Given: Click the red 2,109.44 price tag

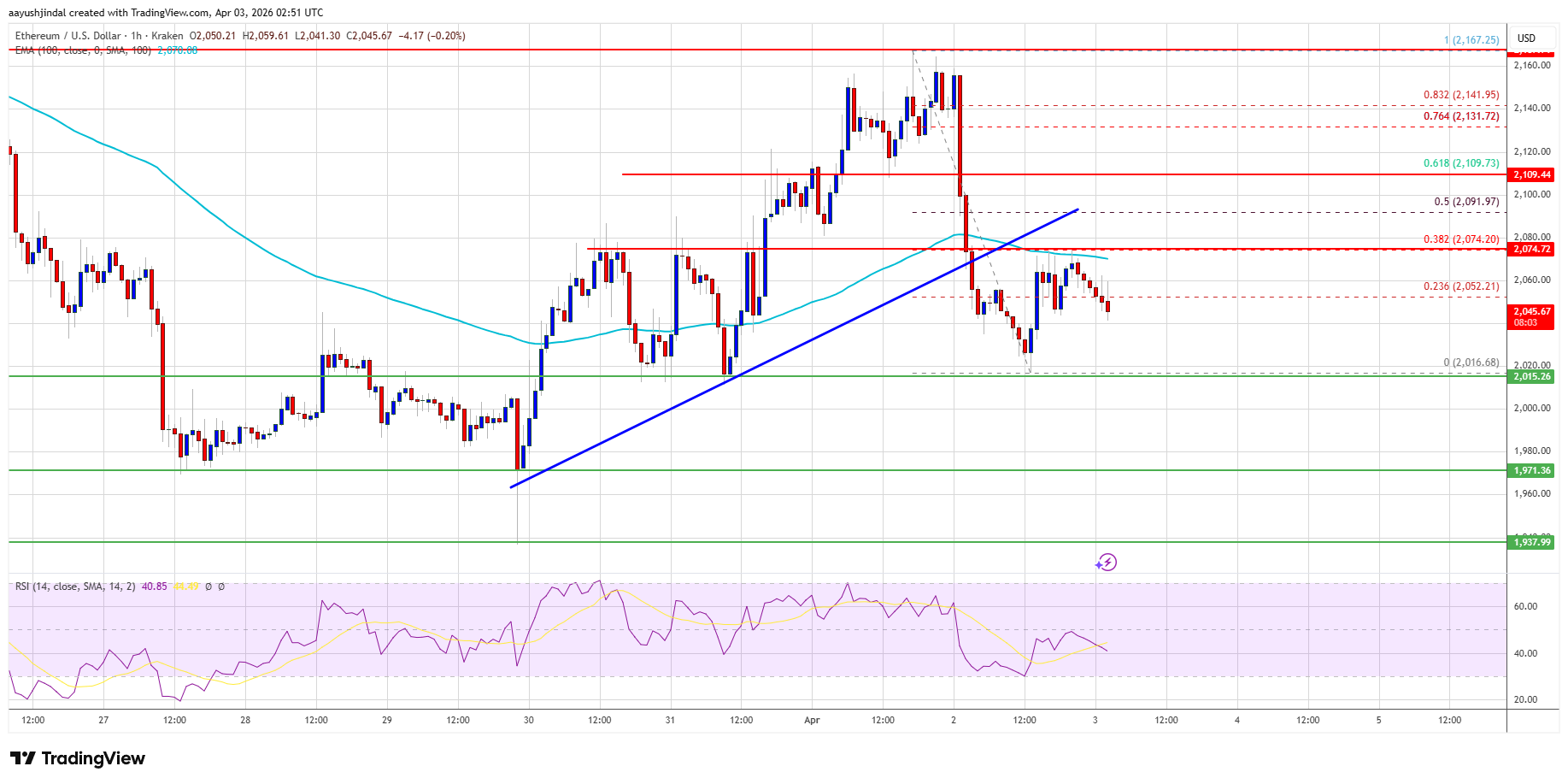Looking at the screenshot, I should 1531,174.
